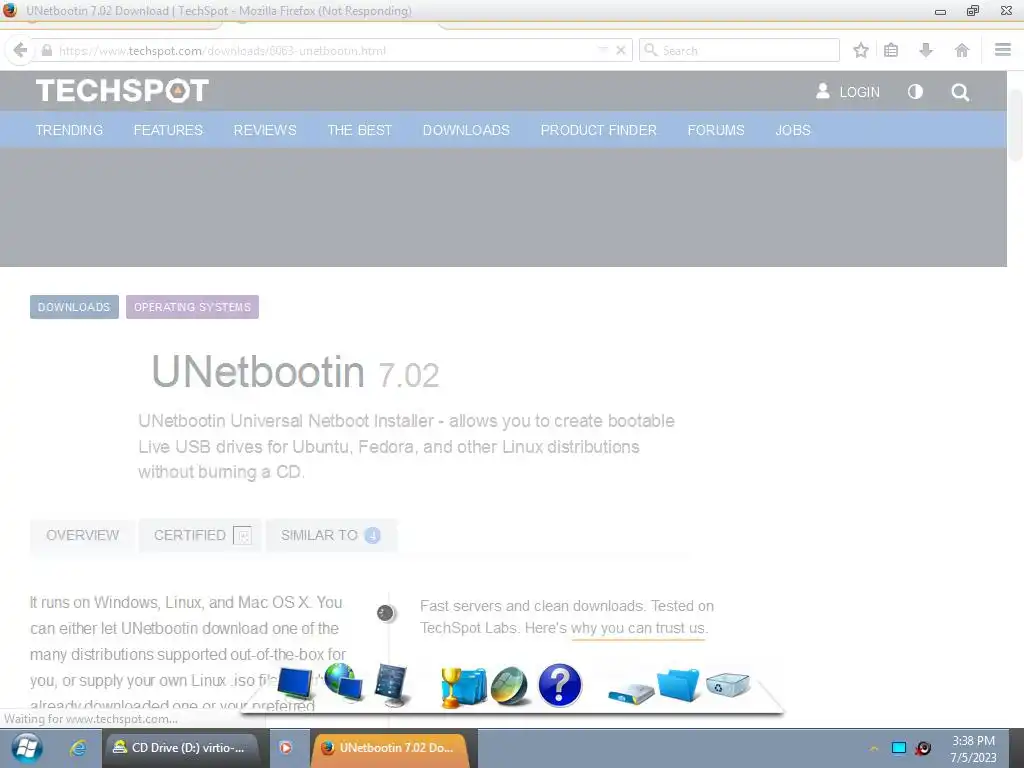The height and width of the screenshot is (768, 1024).
Task: Bookmark this page with the star icon
Action: (861, 50)
